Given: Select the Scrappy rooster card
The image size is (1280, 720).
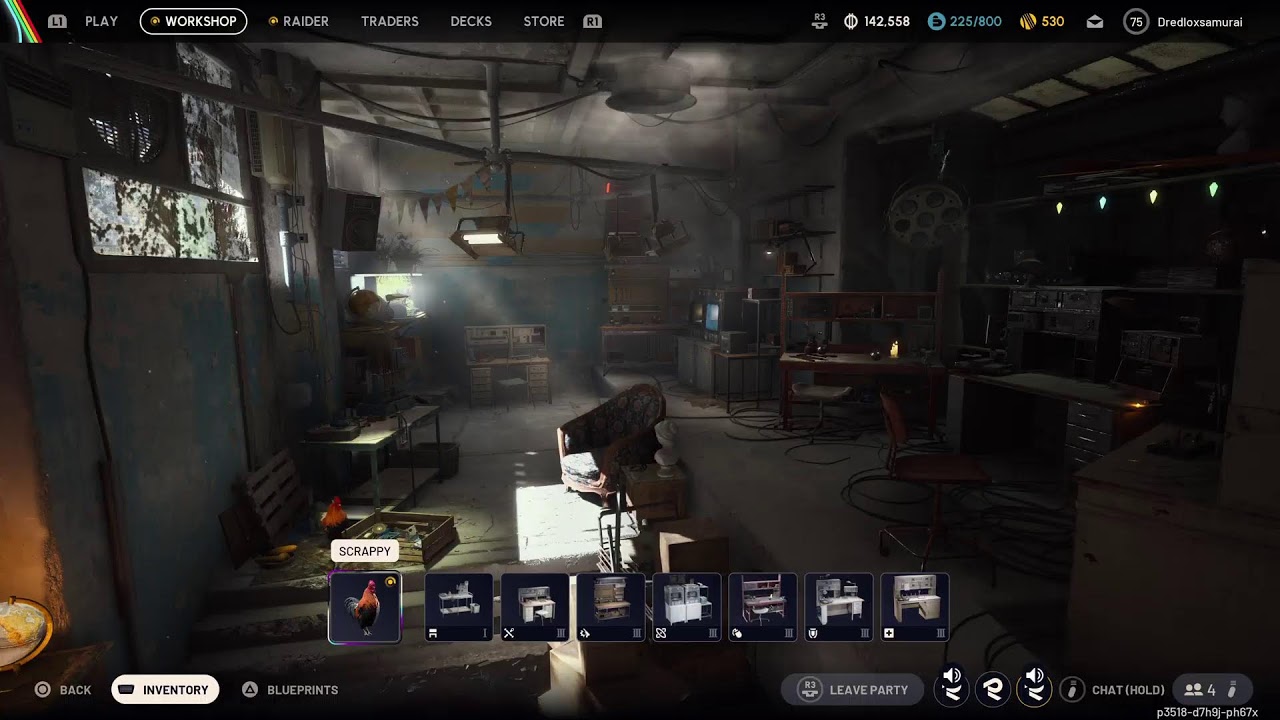Looking at the screenshot, I should tap(365, 607).
